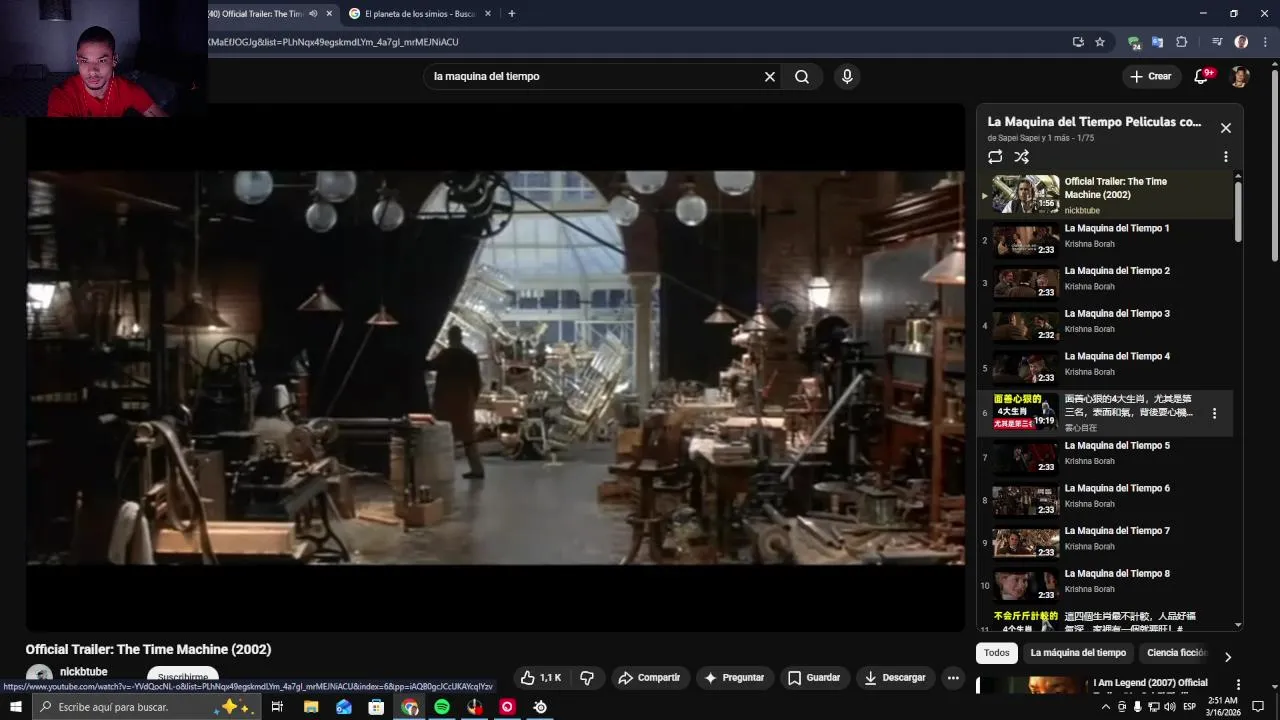Viewport: 1280px width, 720px height.
Task: Show more filter chips with the right arrow
Action: click(x=1228, y=657)
